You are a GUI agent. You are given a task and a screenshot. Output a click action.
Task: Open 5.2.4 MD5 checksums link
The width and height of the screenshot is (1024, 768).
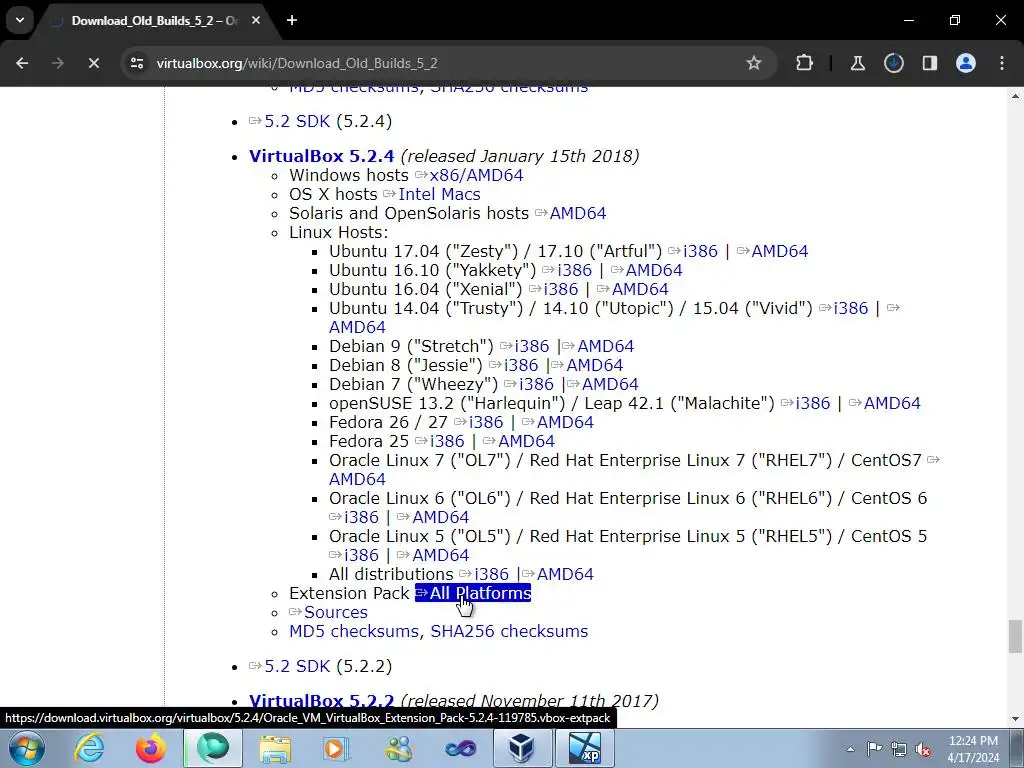tap(354, 632)
